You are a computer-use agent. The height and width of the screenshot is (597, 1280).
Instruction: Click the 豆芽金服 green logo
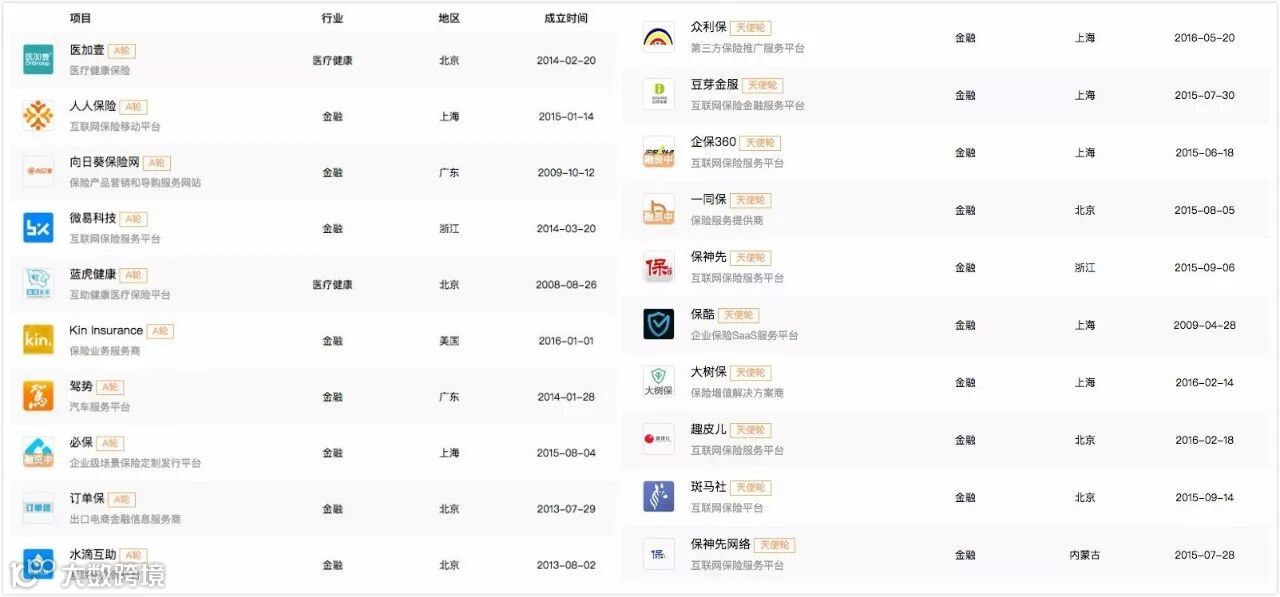(x=658, y=95)
